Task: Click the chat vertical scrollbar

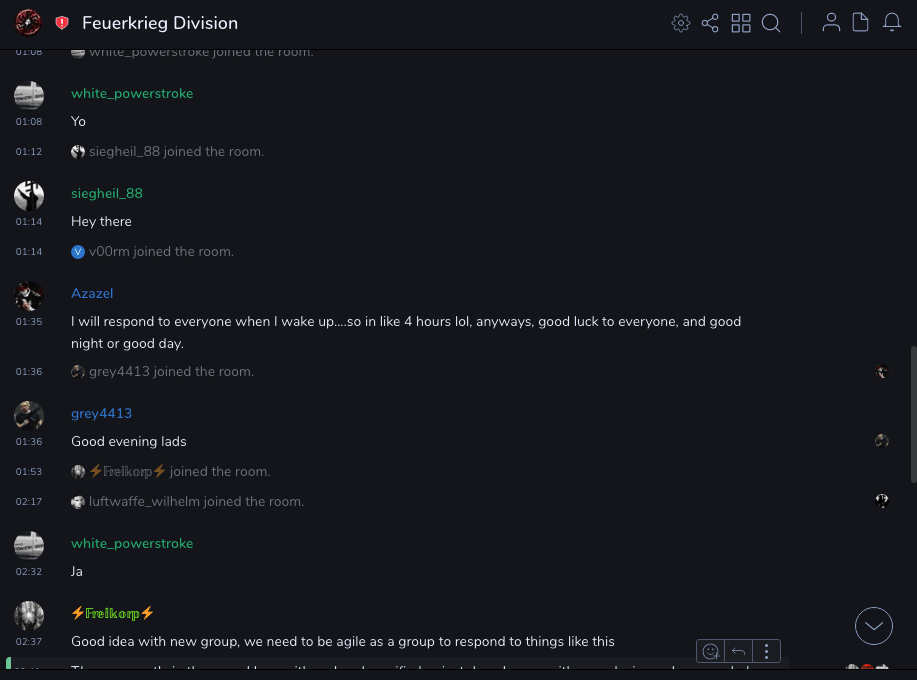Action: (x=912, y=410)
